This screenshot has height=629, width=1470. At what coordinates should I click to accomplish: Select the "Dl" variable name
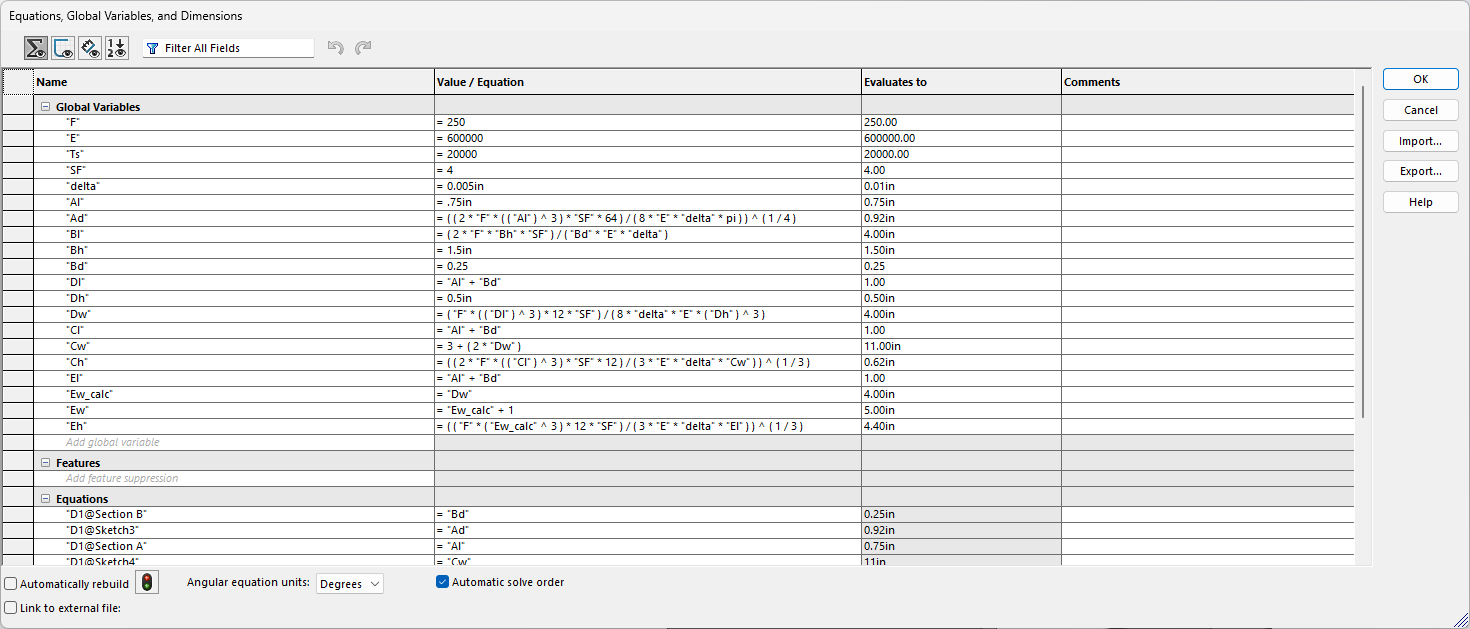pyautogui.click(x=74, y=282)
